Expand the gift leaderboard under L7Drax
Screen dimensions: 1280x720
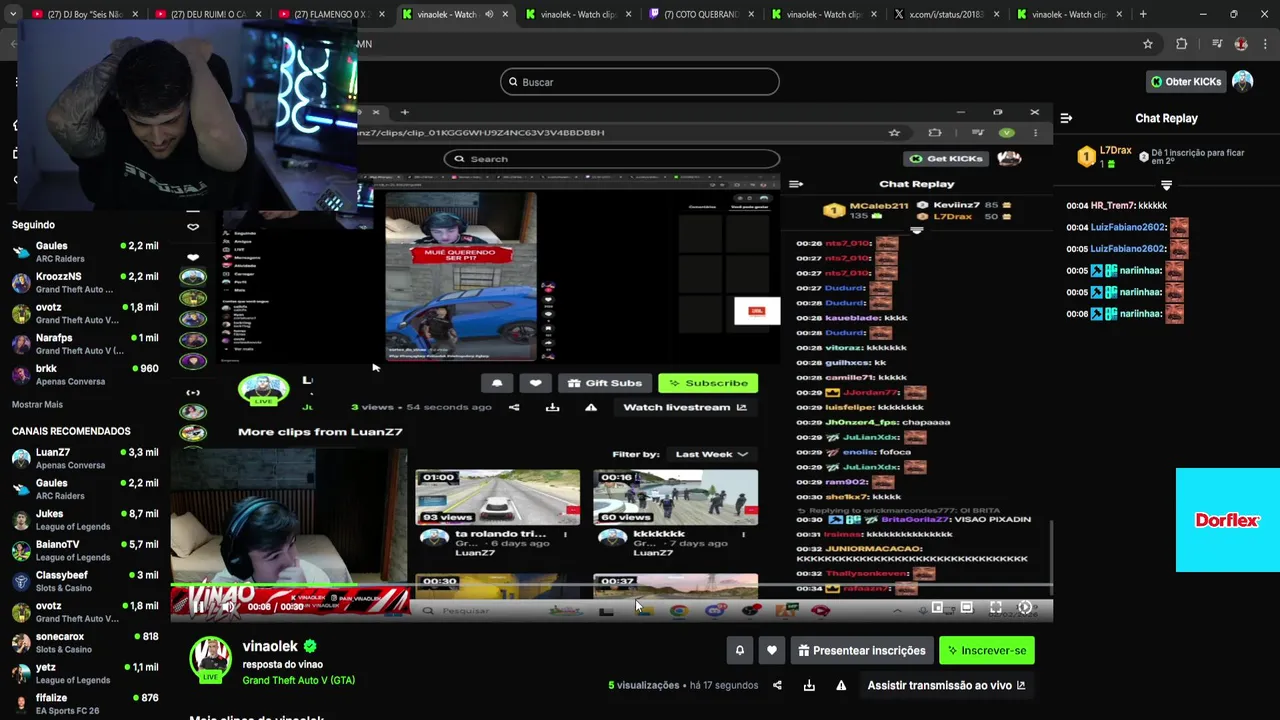1166,186
